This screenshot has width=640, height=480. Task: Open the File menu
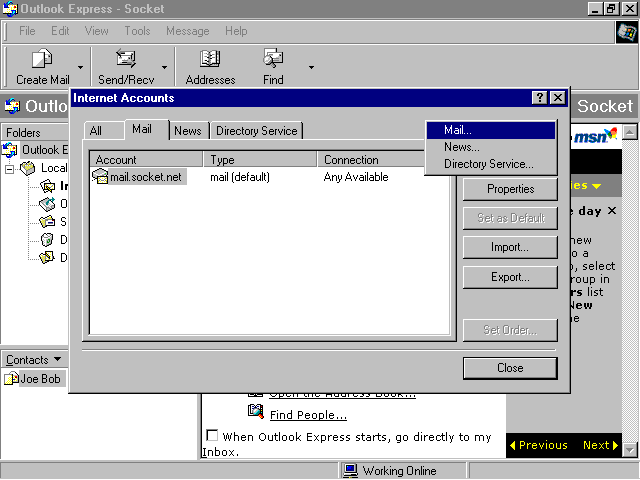27,31
